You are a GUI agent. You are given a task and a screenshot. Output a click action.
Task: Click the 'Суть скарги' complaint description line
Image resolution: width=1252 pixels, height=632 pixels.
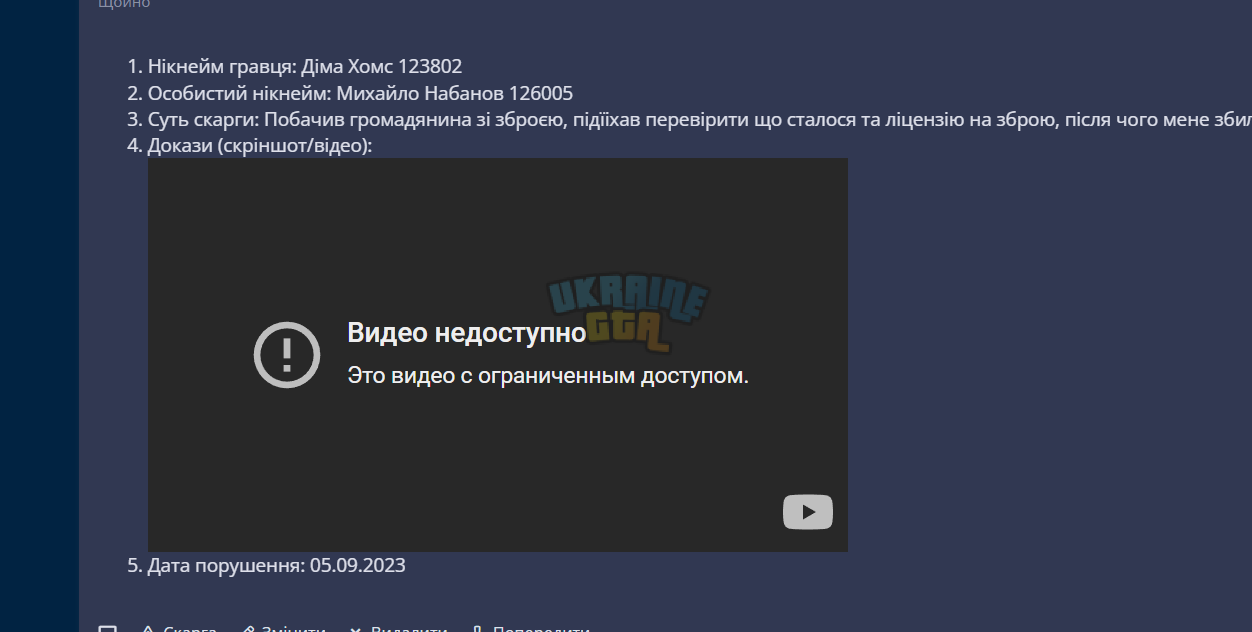coord(700,120)
